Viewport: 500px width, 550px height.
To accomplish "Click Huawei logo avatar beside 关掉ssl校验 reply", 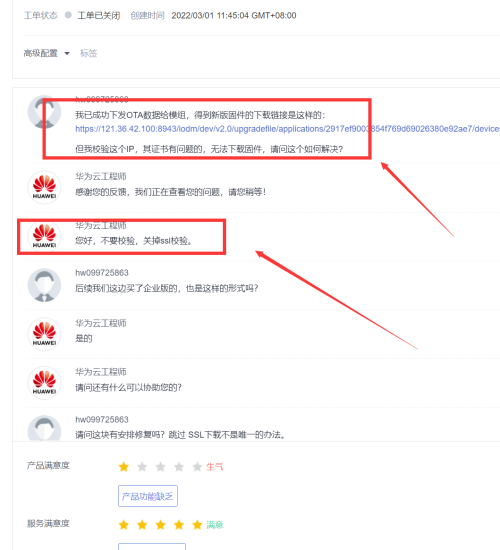I will [x=44, y=236].
